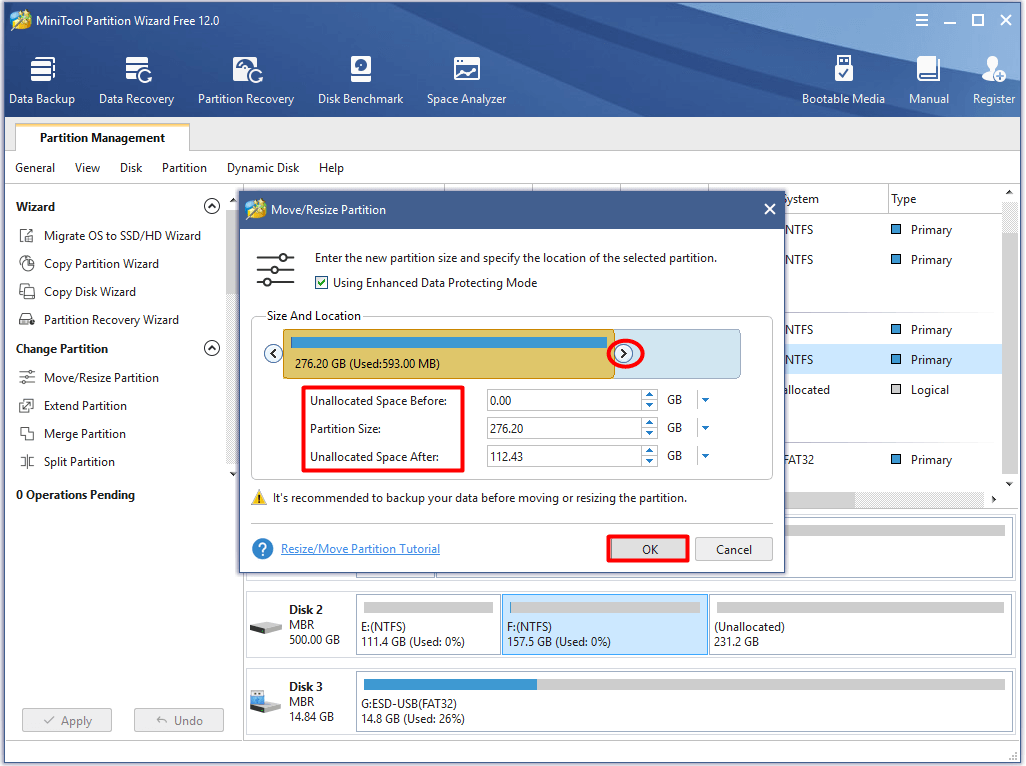Open the hamburger menu in title bar
The width and height of the screenshot is (1026, 766).
921,20
